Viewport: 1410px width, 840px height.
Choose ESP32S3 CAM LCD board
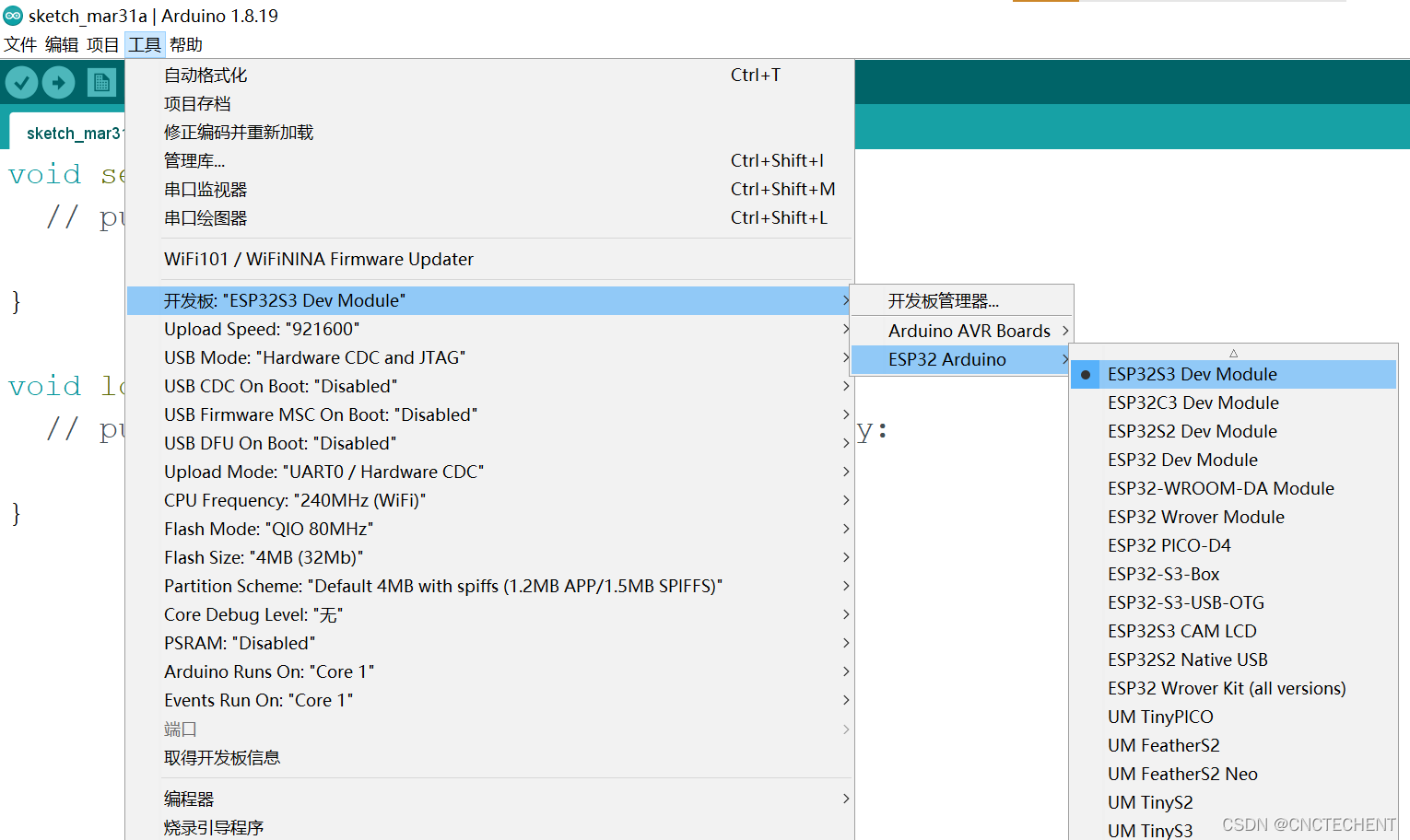[1233, 631]
